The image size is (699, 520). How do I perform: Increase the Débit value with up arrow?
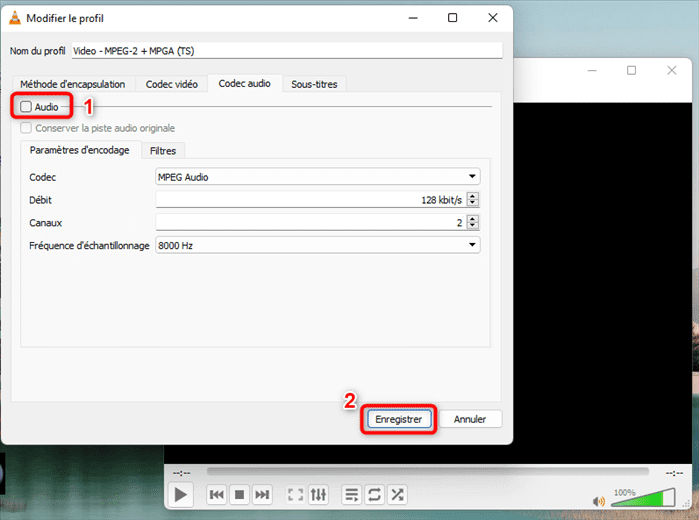[x=473, y=196]
